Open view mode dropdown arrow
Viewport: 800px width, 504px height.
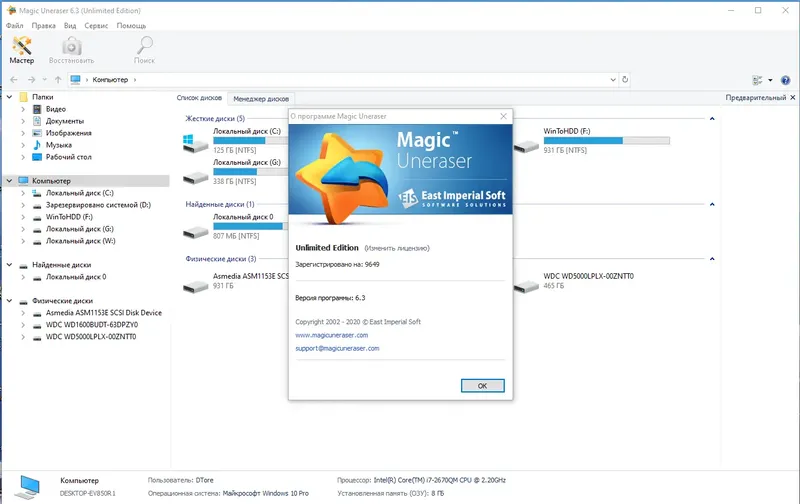pos(770,80)
